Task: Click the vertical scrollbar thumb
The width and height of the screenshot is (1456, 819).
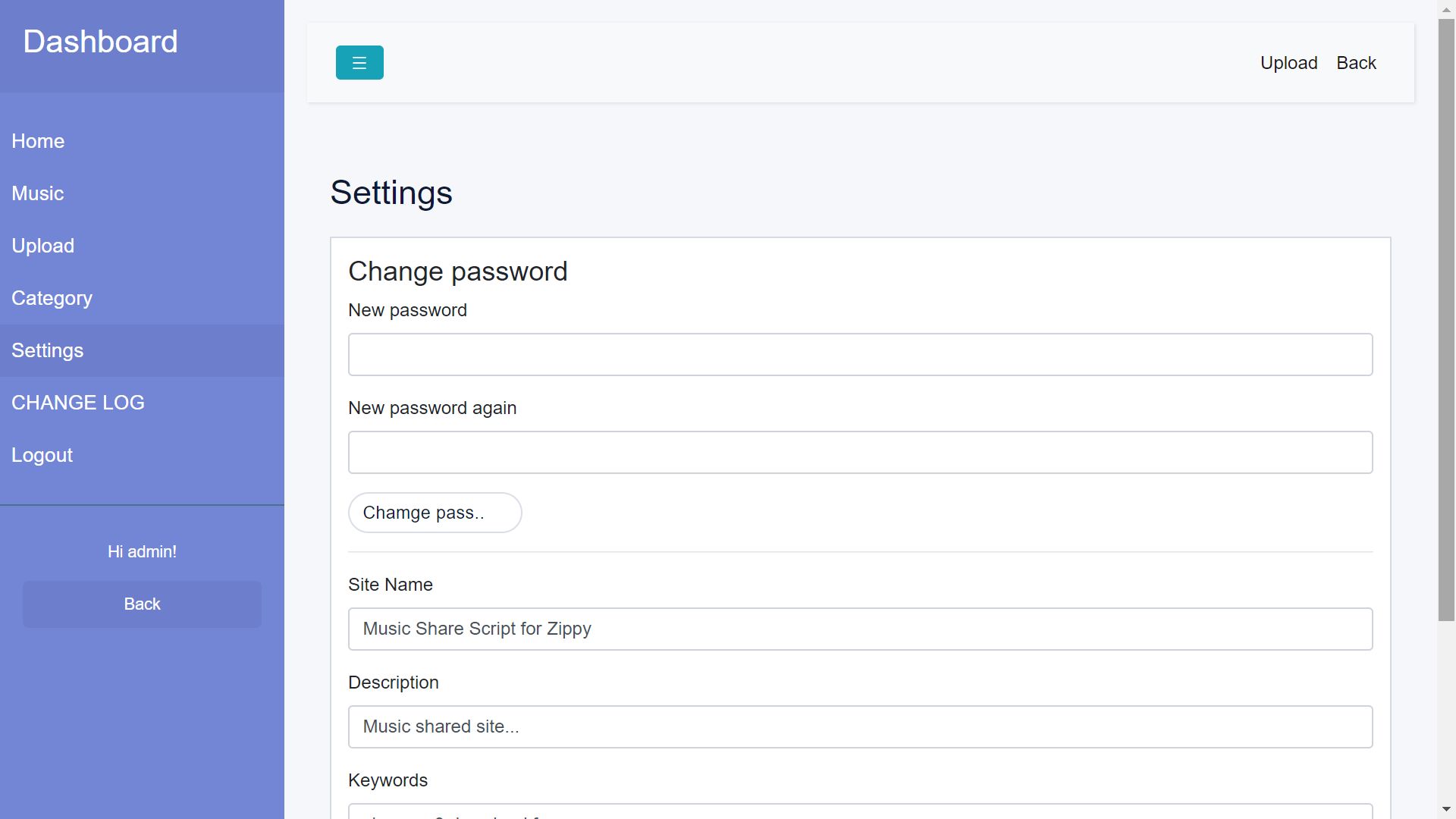Action: click(1446, 318)
